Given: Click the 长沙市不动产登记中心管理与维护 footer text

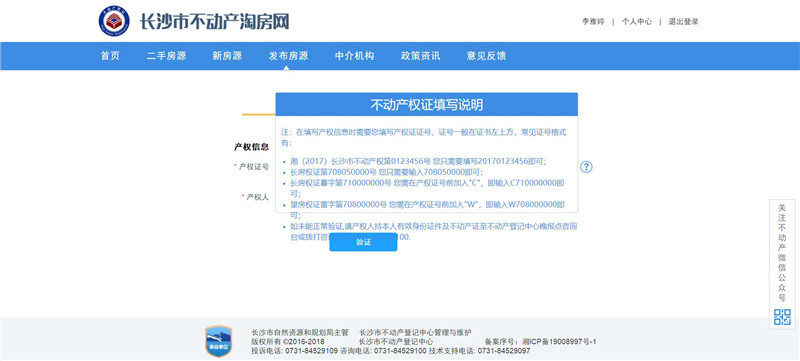Looking at the screenshot, I should [415, 332].
